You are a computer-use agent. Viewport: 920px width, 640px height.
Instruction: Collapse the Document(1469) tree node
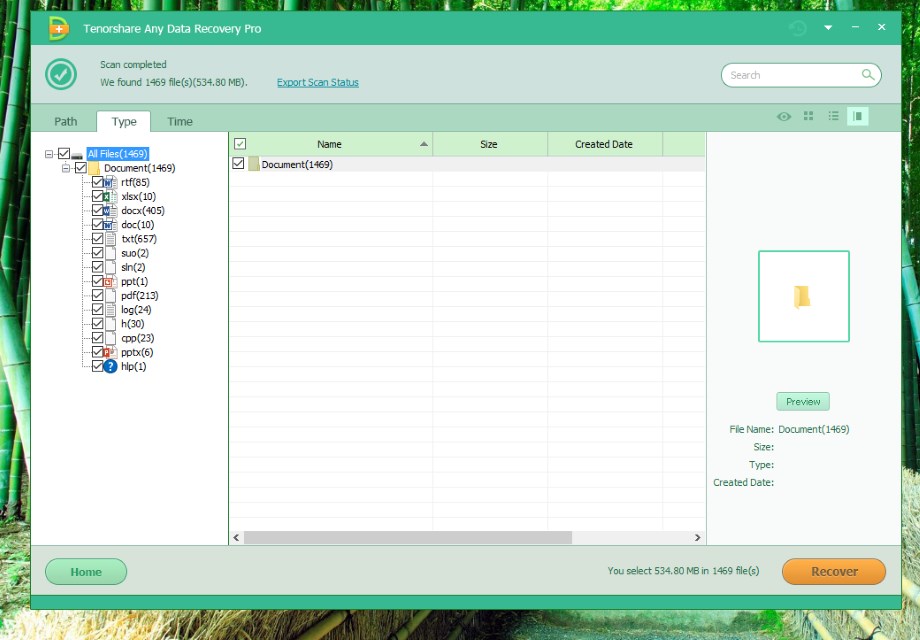(66, 168)
